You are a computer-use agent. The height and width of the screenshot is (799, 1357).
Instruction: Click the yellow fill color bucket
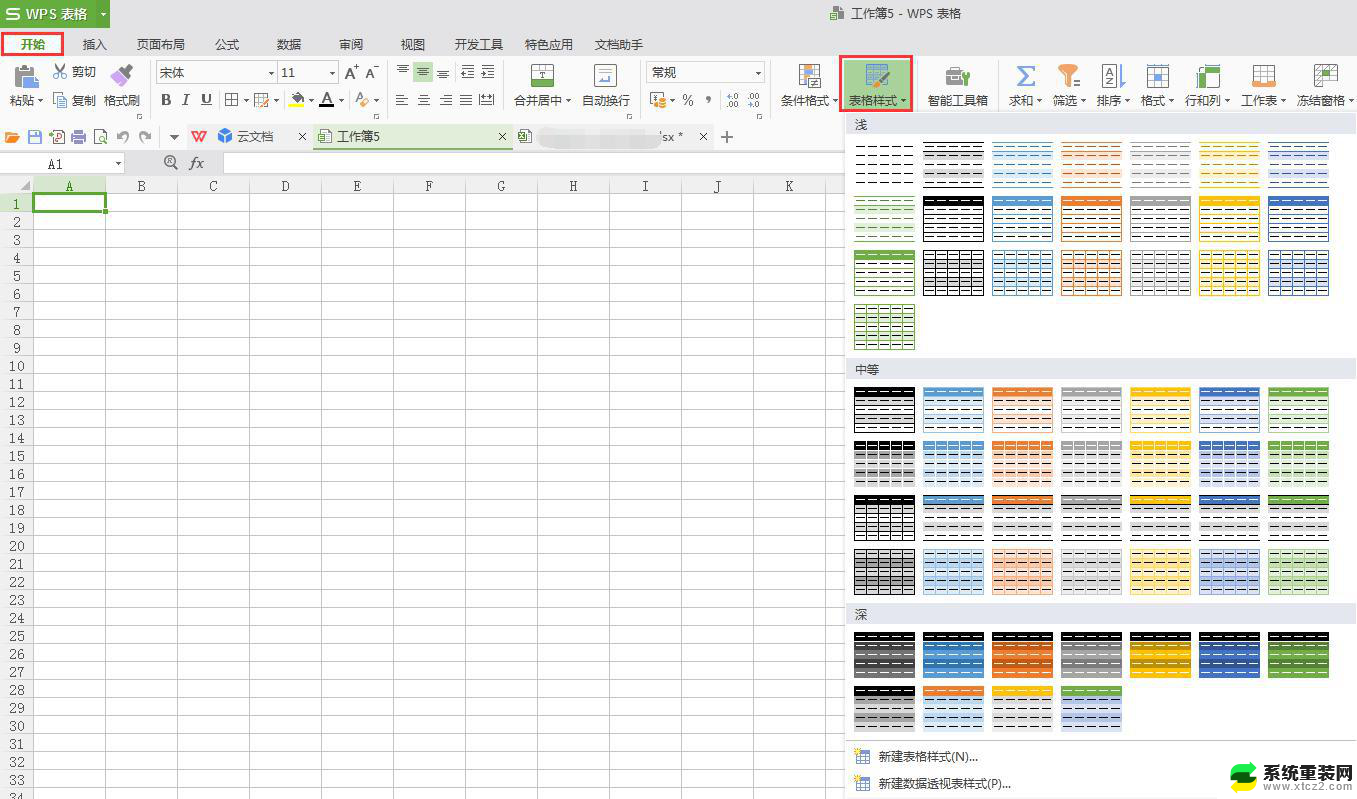click(296, 100)
